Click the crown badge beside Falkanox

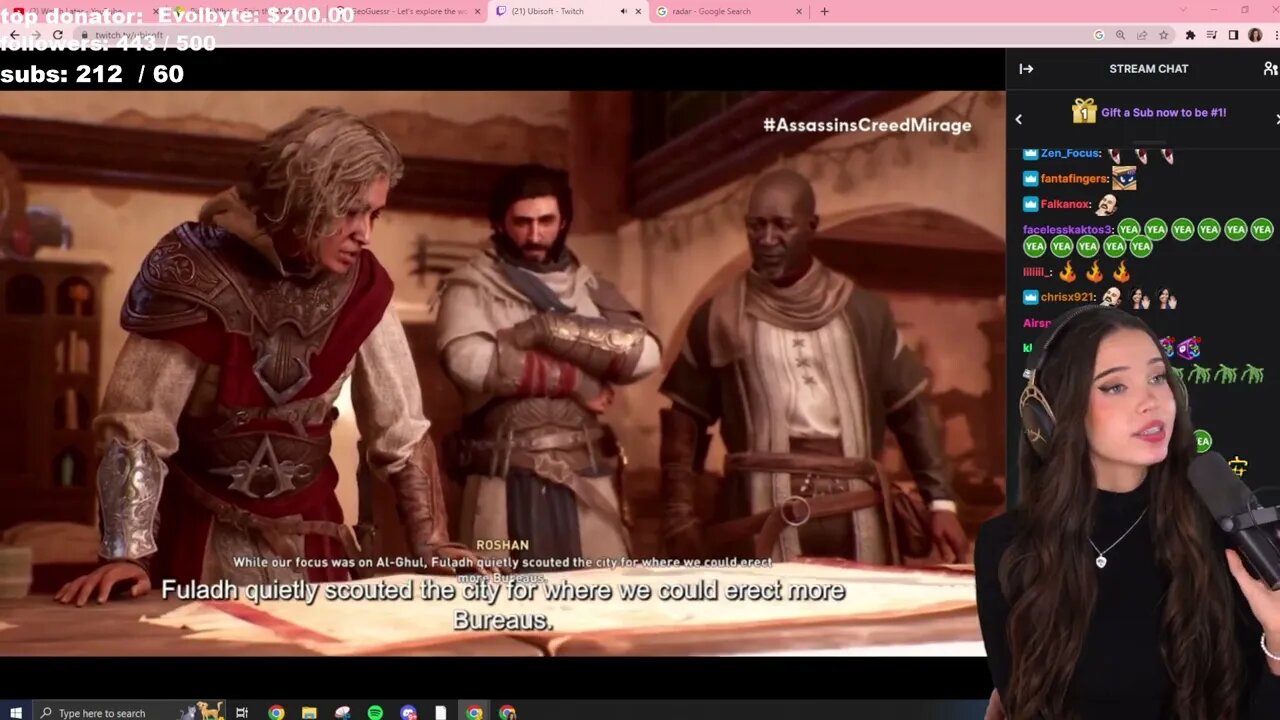[1030, 204]
